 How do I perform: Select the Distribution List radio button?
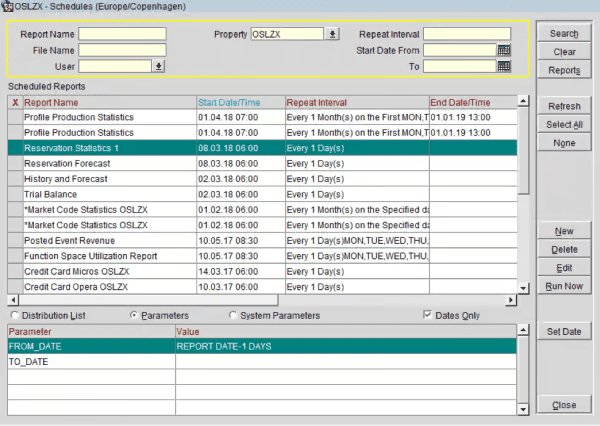tap(14, 316)
